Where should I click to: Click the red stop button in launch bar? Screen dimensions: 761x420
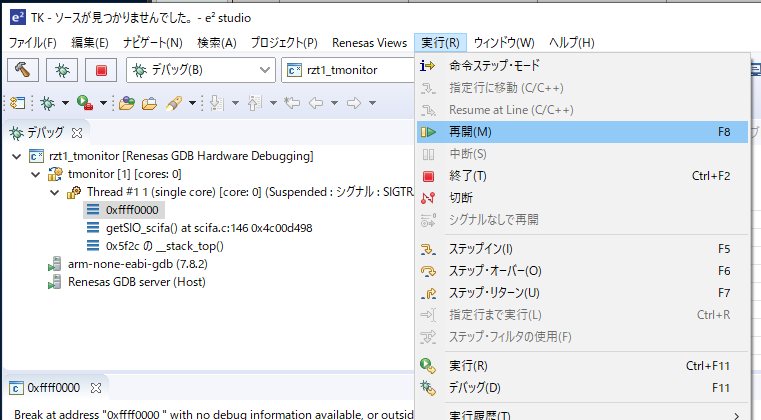tap(101, 70)
